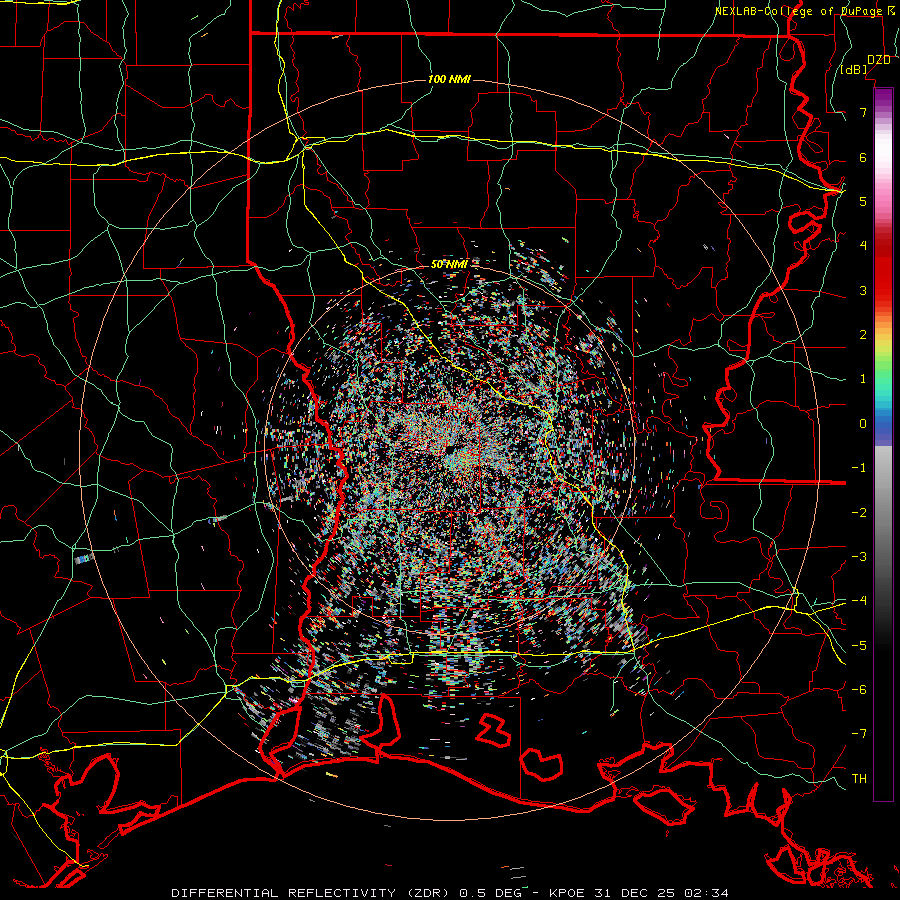The image size is (900, 900).
Task: Select the 5 dB tick on color scale
Action: coord(863,201)
